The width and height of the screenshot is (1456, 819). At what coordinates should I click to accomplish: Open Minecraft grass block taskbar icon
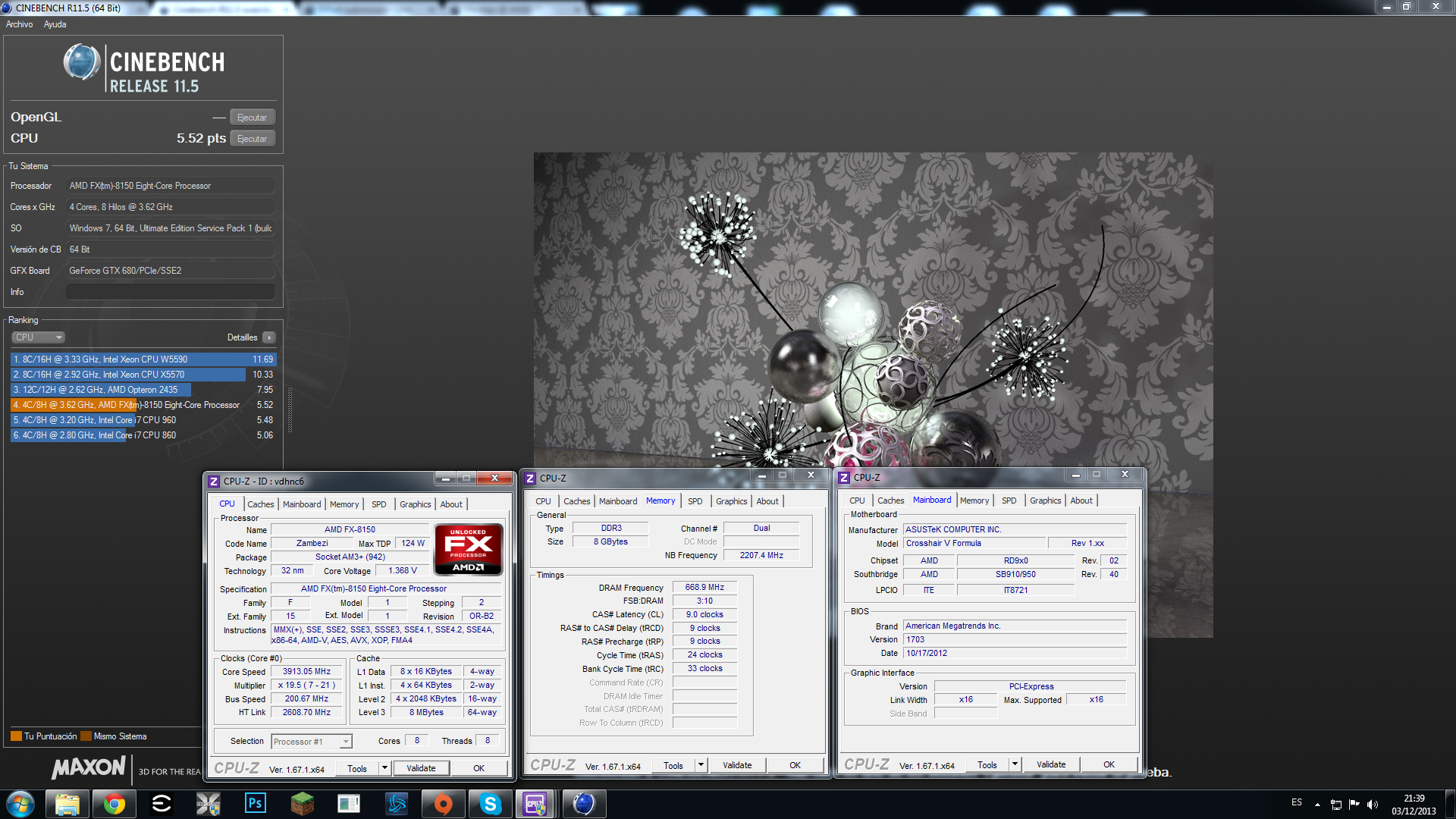click(303, 804)
